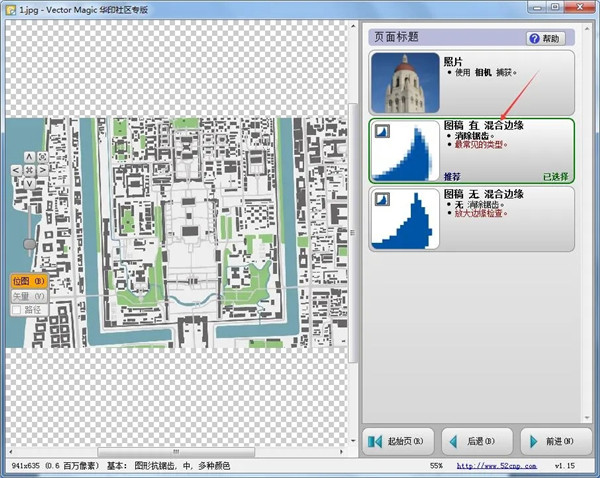Choose artwork with blended edges option
Image resolution: width=600 pixels, height=478 pixels.
[x=471, y=150]
